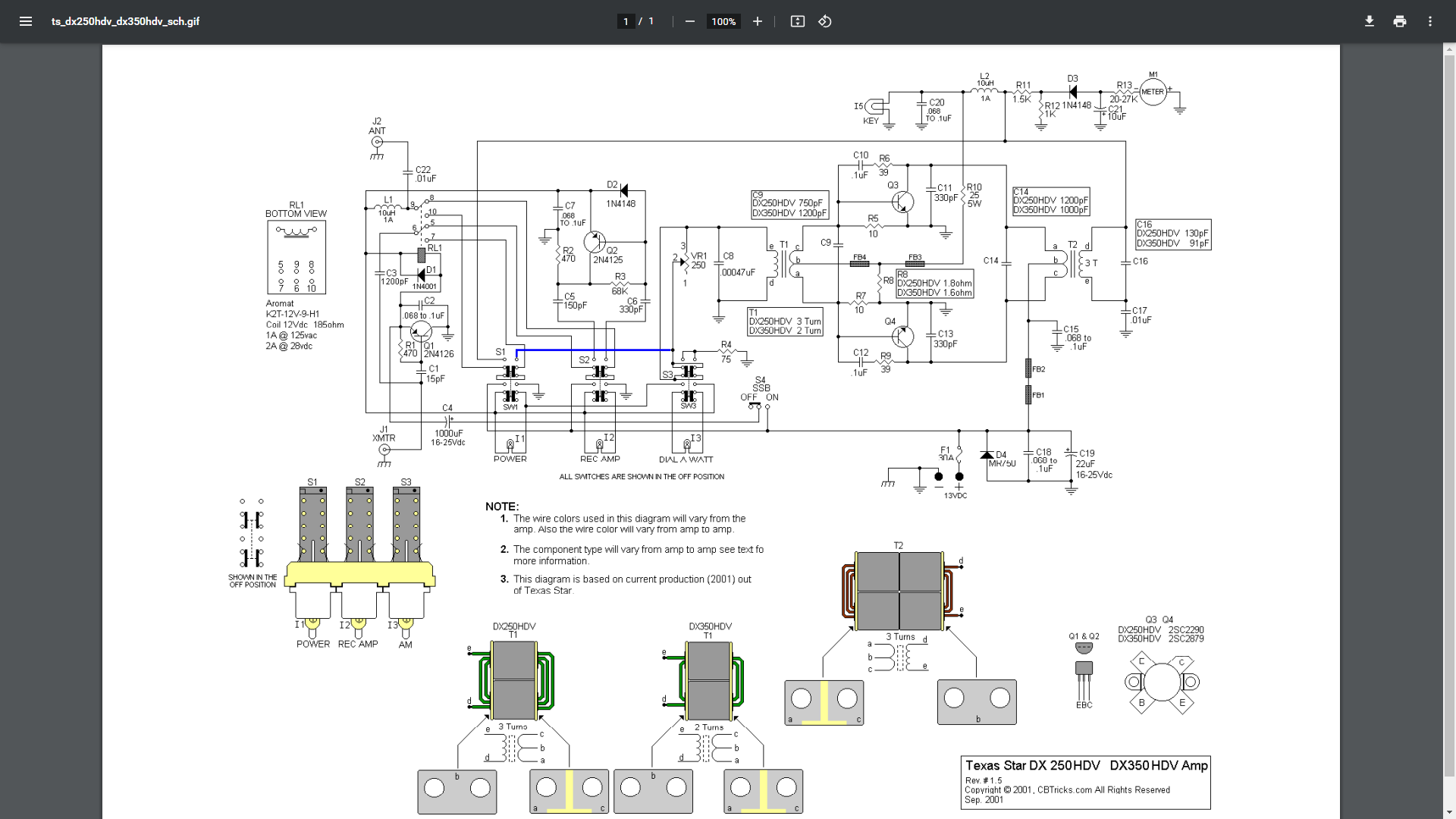The width and height of the screenshot is (1456, 819).
Task: Click the vertical scrollbar down arrow
Action: 1449,813
